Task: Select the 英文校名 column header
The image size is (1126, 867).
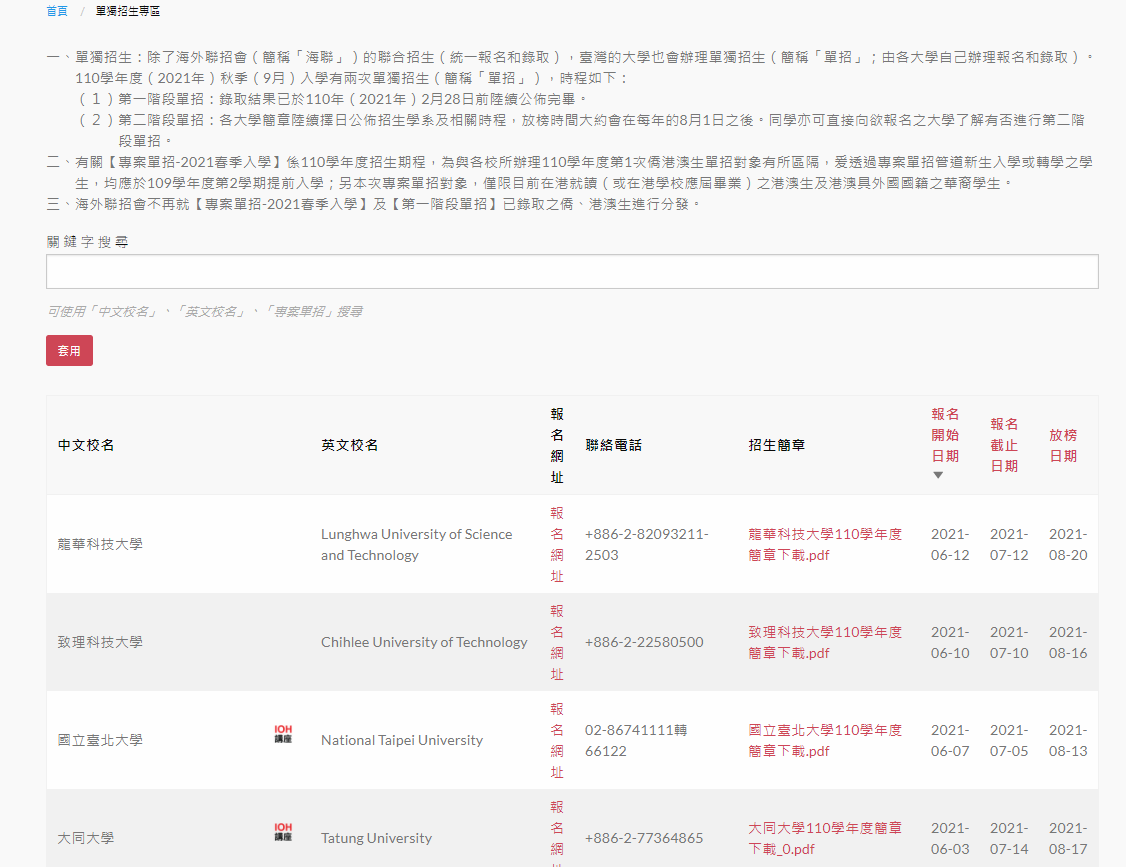Action: point(349,445)
